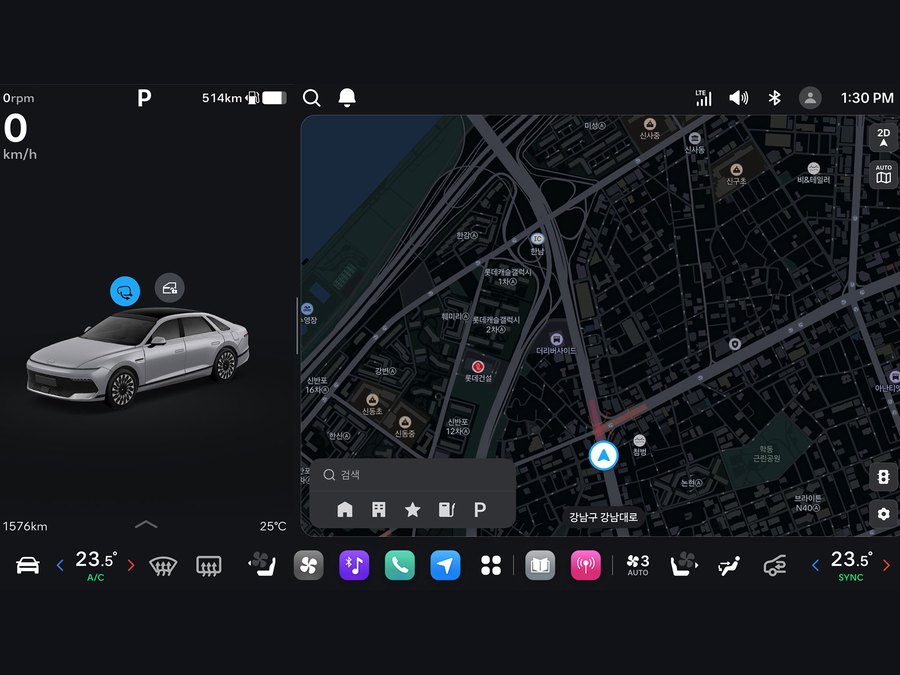Open map settings with the gear icon

click(x=883, y=514)
